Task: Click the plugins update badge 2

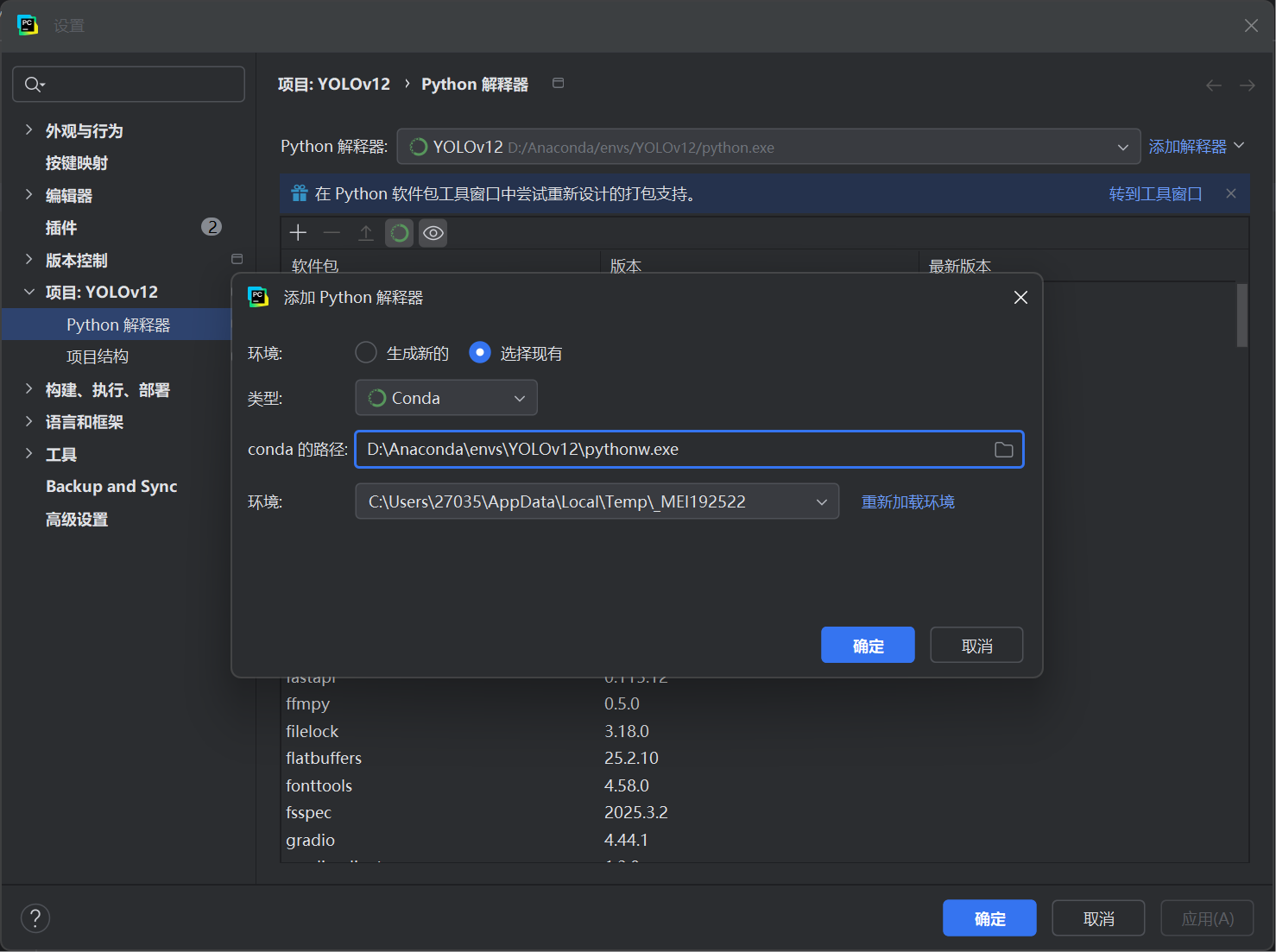Action: click(x=212, y=227)
